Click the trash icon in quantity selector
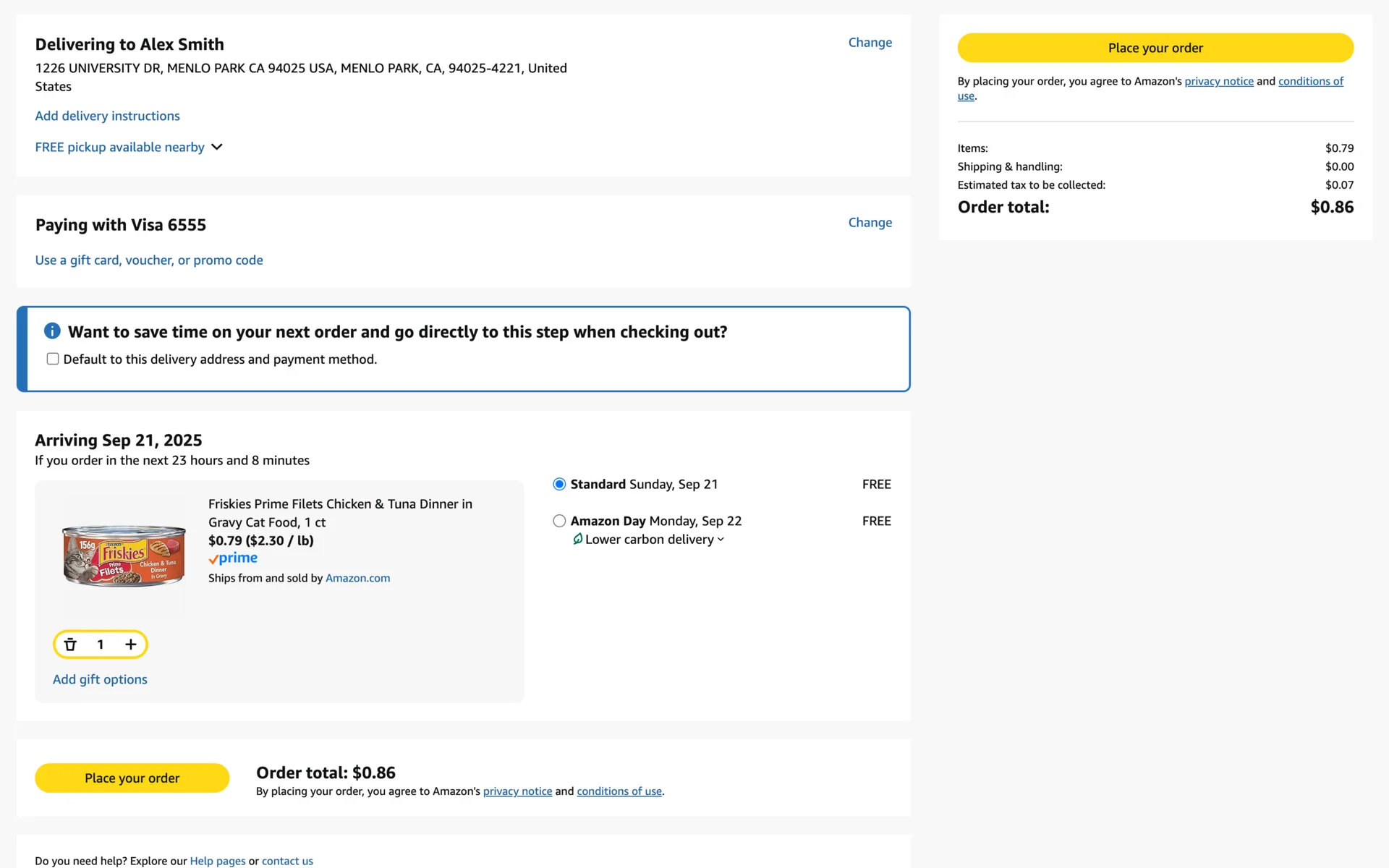 (x=70, y=644)
